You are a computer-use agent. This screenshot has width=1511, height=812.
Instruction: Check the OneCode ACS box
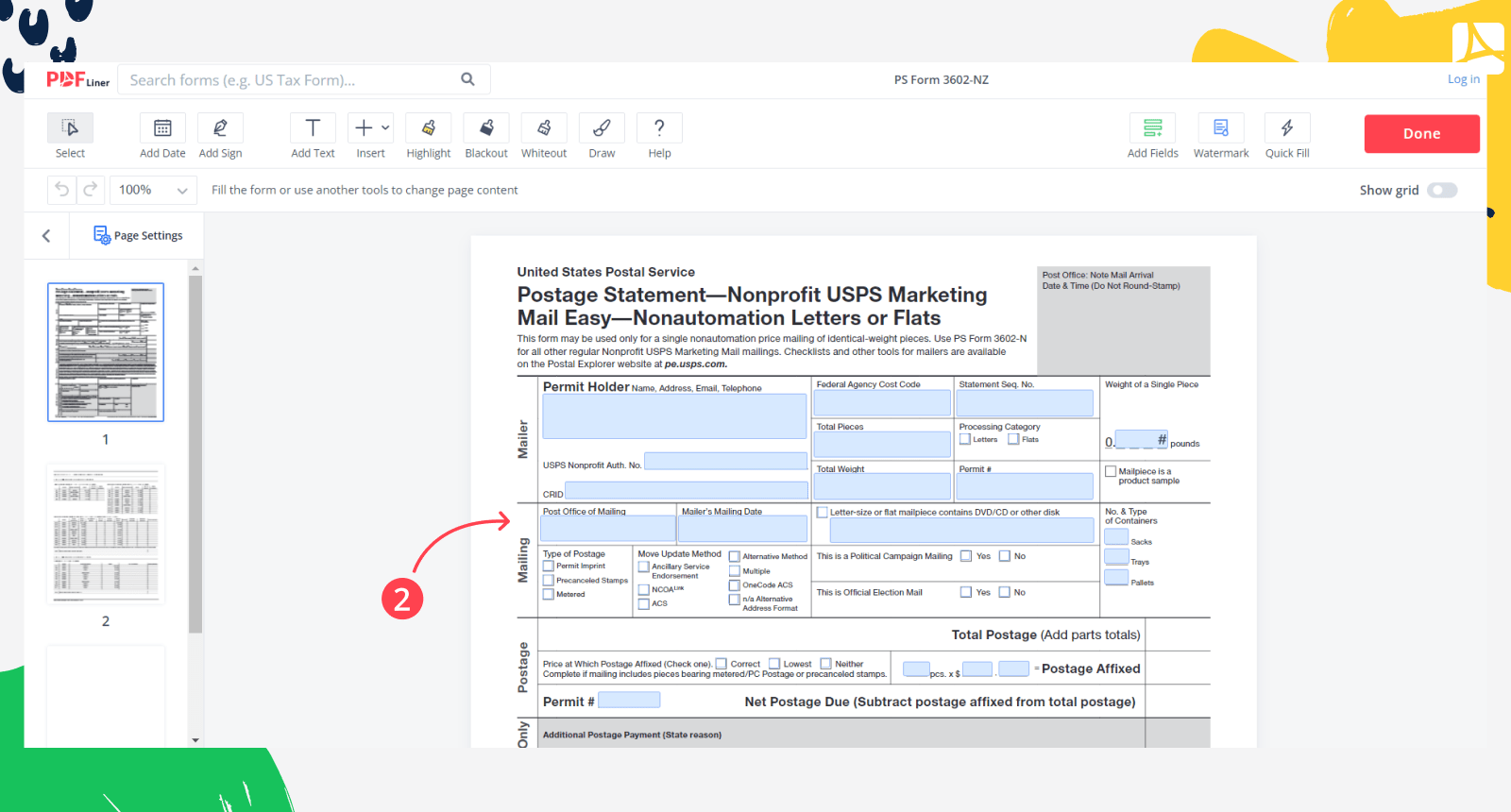[x=735, y=585]
